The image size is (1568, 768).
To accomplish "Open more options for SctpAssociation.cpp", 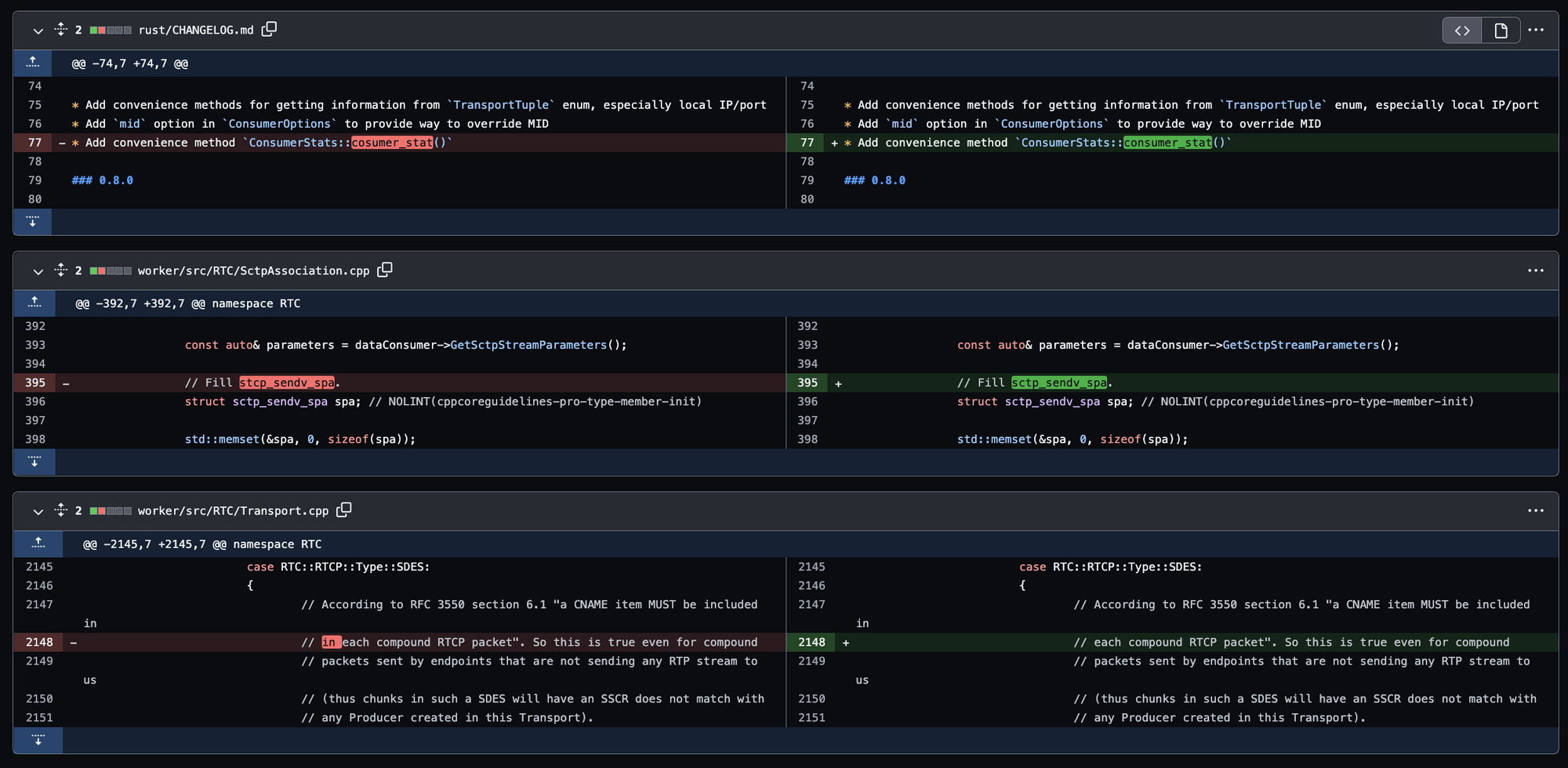I will coord(1536,270).
